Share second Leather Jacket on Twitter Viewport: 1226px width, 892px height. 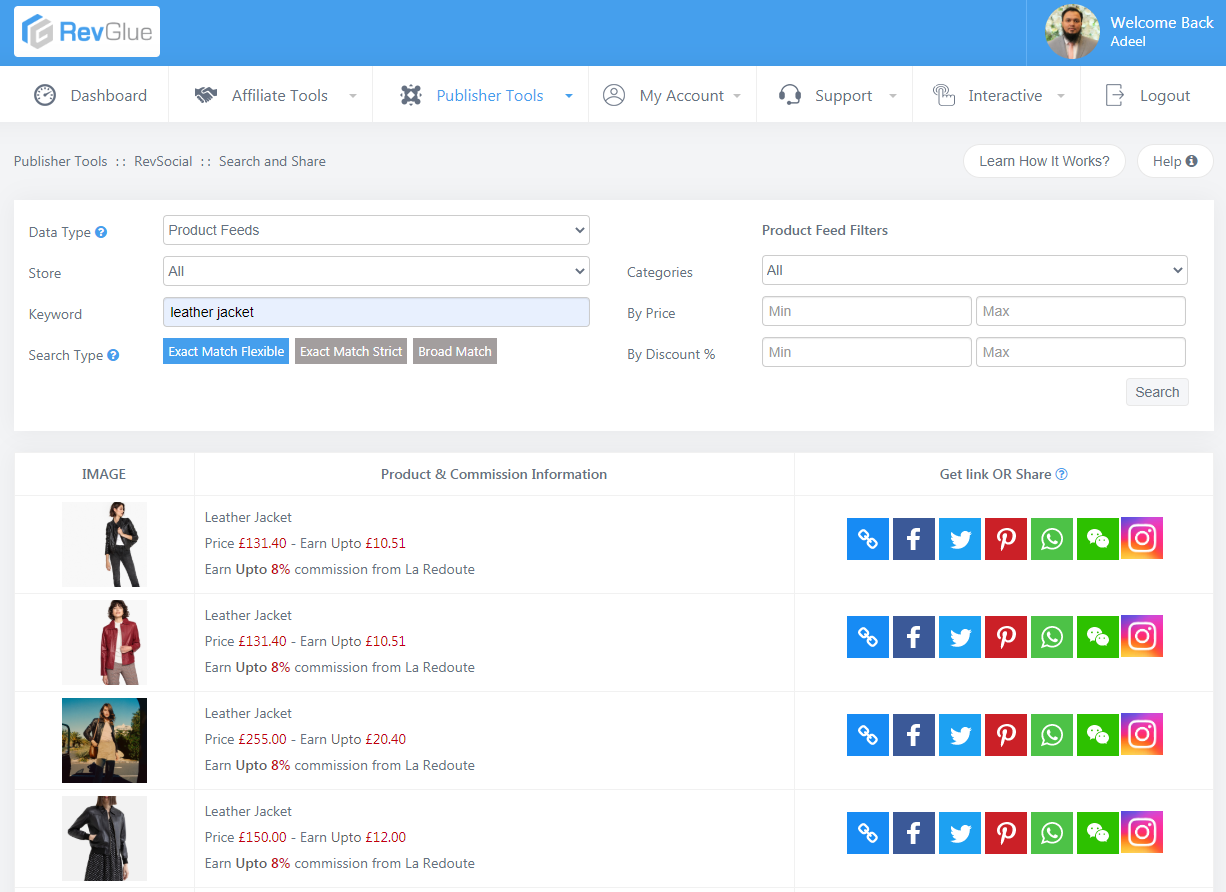pyautogui.click(x=960, y=637)
